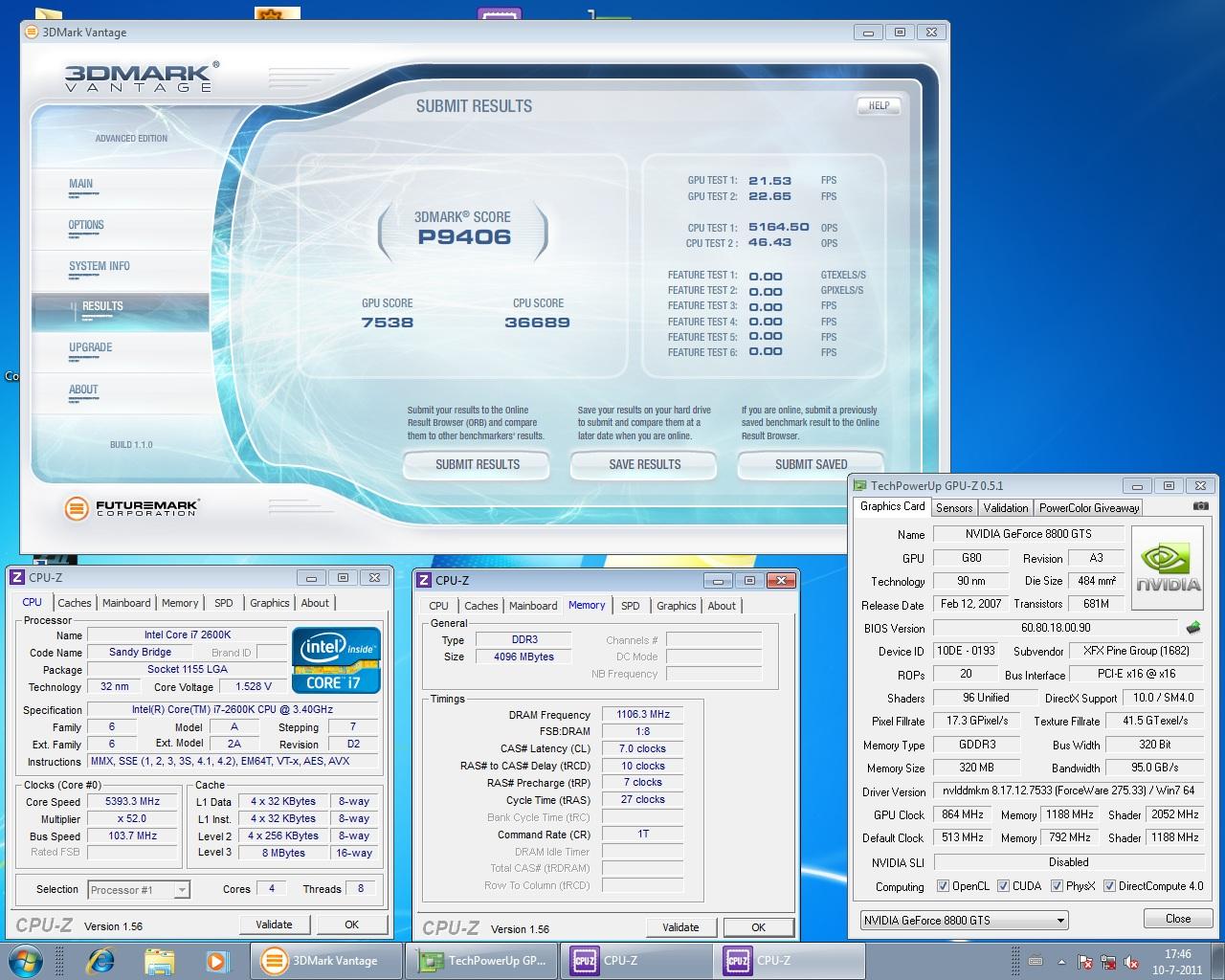1225x980 pixels.
Task: Click the keyboard icon in system tray
Action: pyautogui.click(x=1035, y=962)
